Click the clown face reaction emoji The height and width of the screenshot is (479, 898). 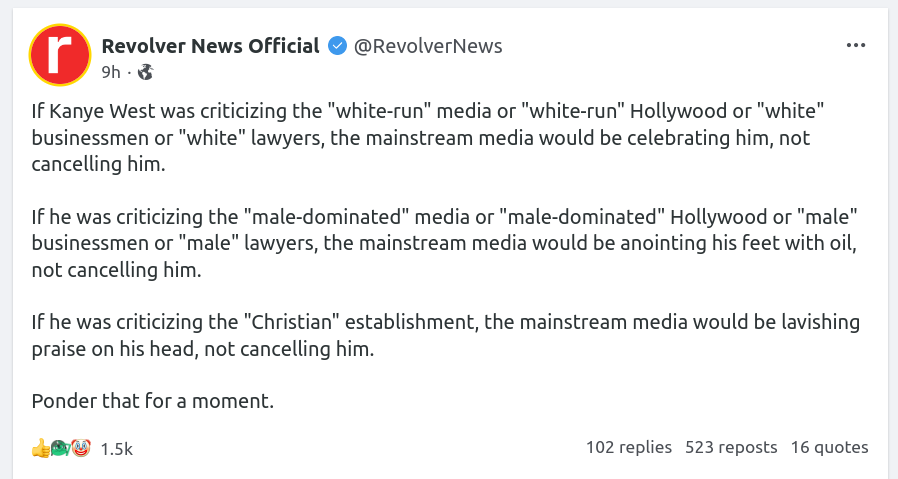(80, 448)
